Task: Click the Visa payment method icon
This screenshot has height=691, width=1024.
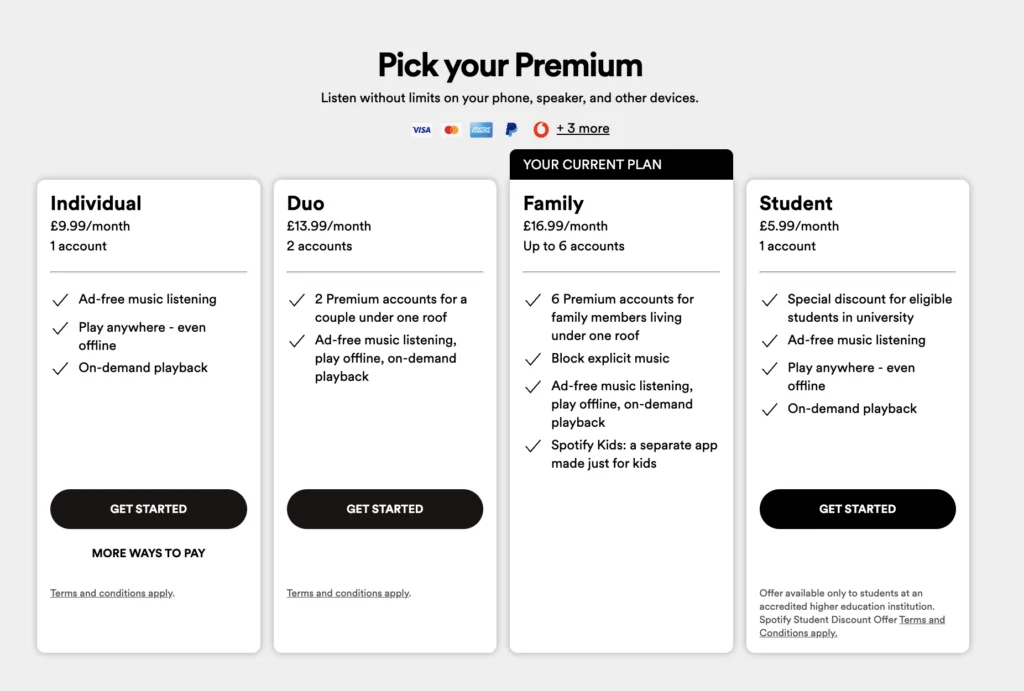Action: [421, 129]
